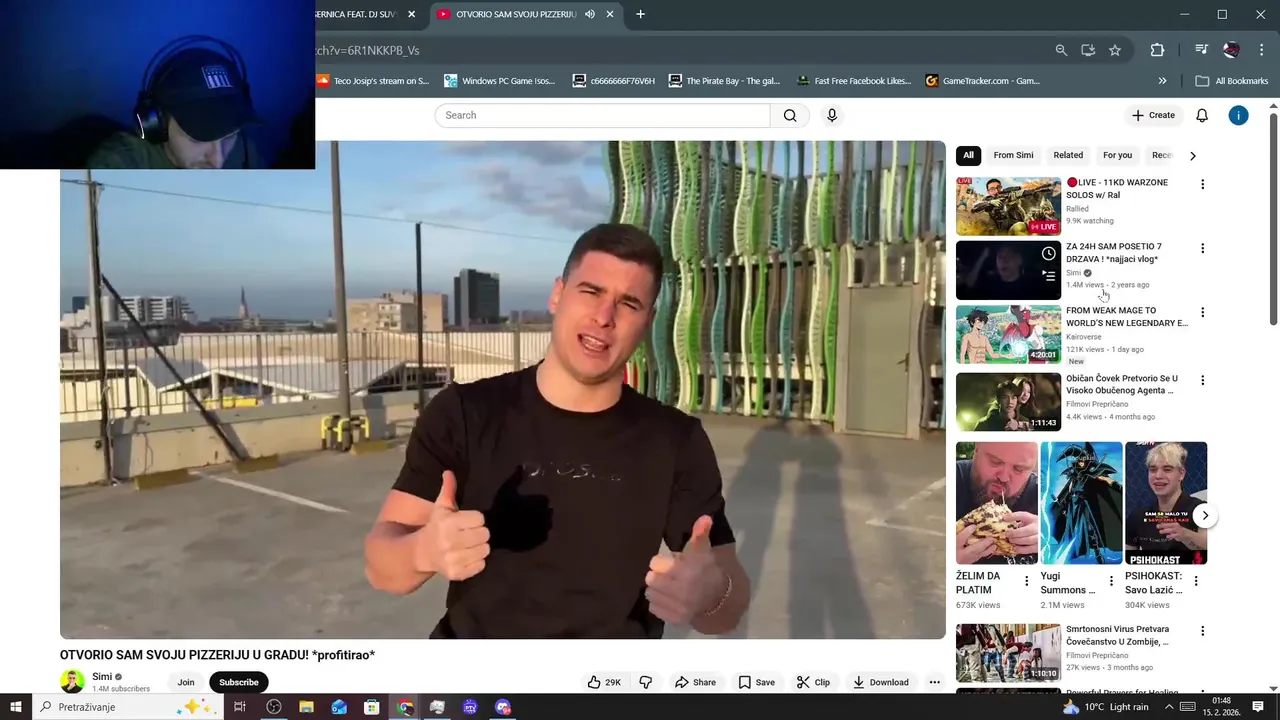Screen dimensions: 1280x720
Task: Download the video
Action: point(881,682)
